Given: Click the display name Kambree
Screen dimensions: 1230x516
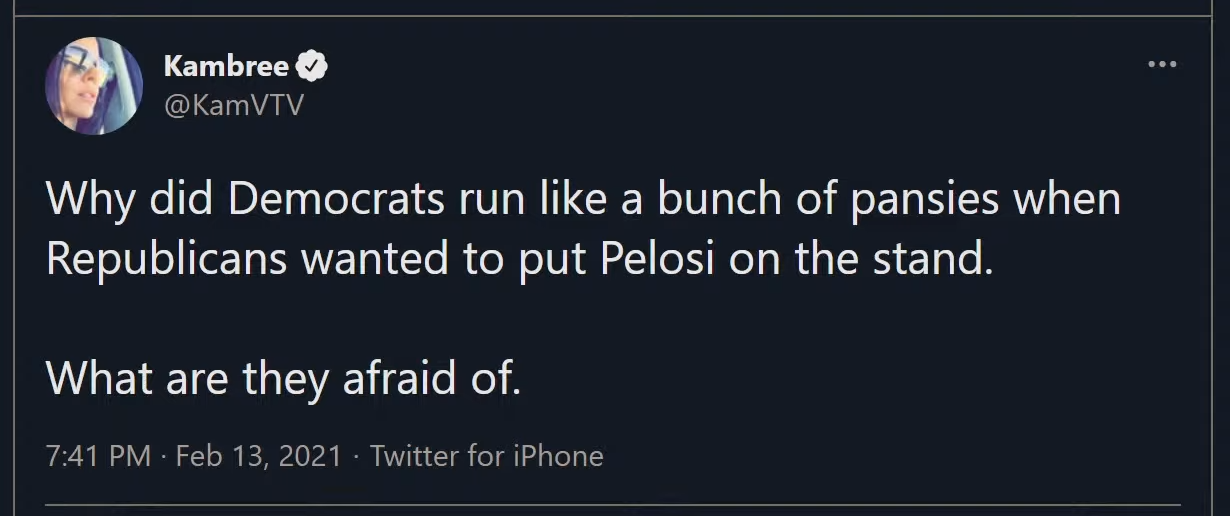Looking at the screenshot, I should click(226, 67).
